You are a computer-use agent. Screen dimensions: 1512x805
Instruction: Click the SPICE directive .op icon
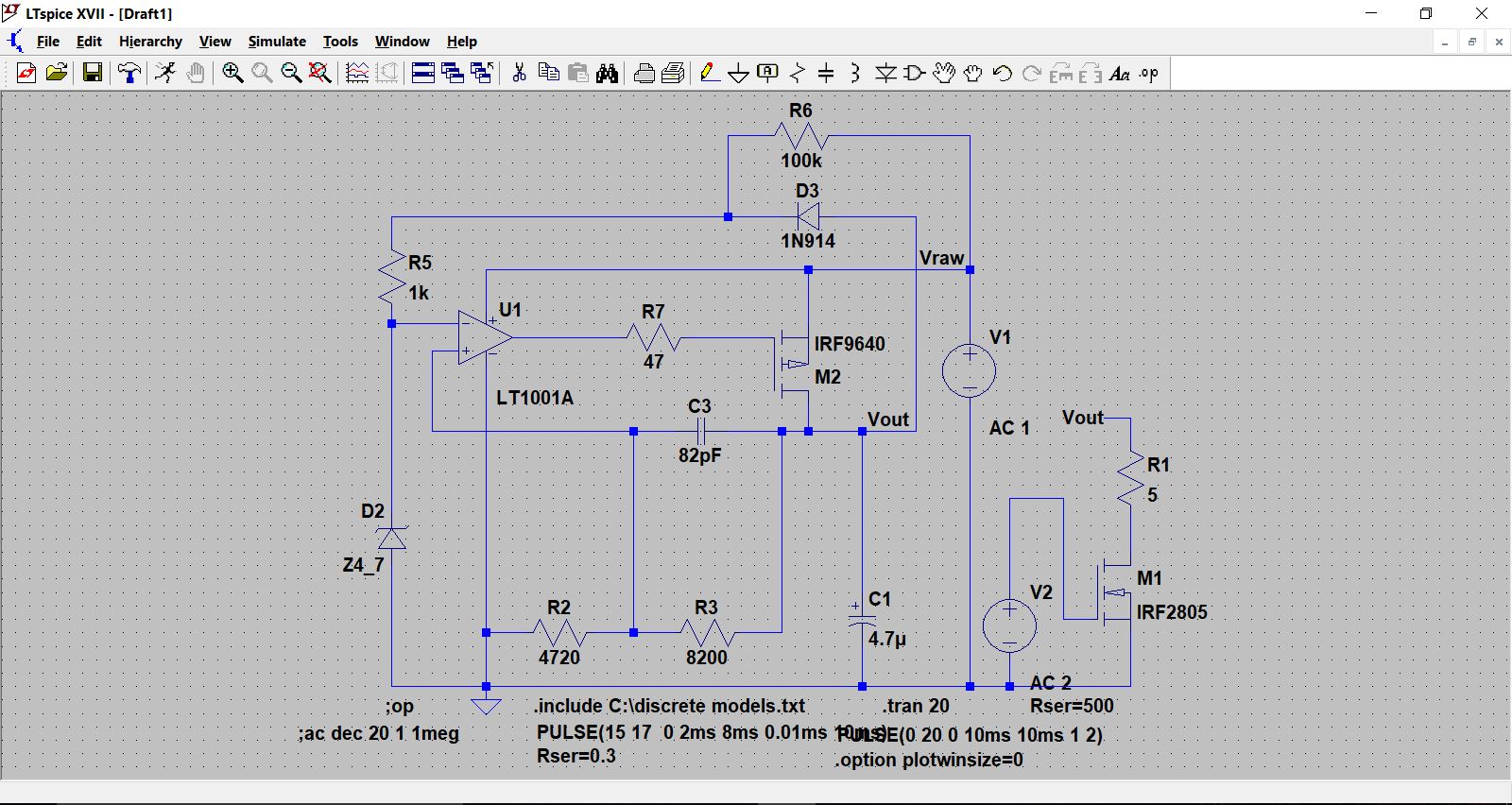coord(1149,73)
